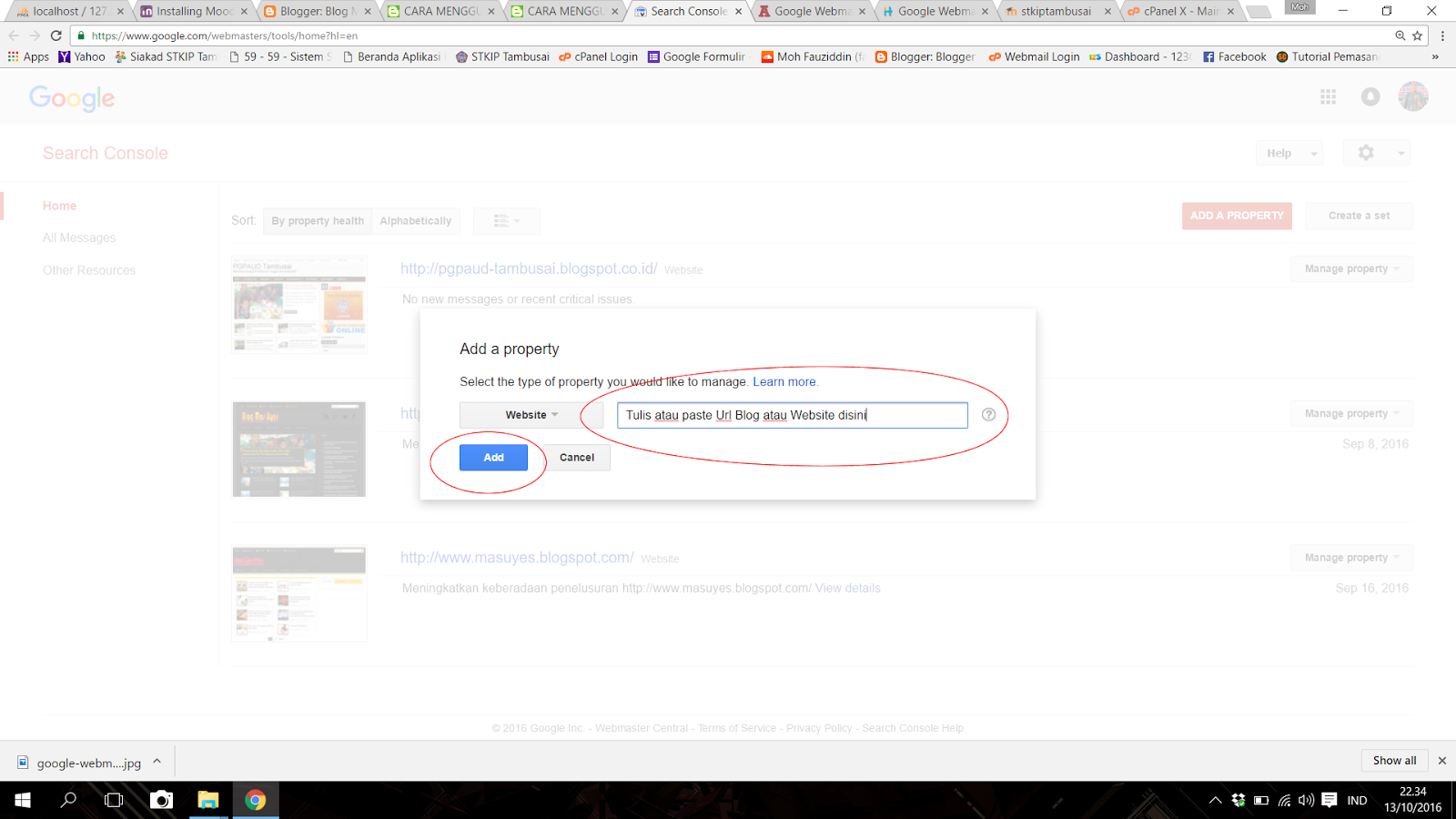Open Task View on the taskbar
This screenshot has height=819, width=1456.
[x=114, y=800]
